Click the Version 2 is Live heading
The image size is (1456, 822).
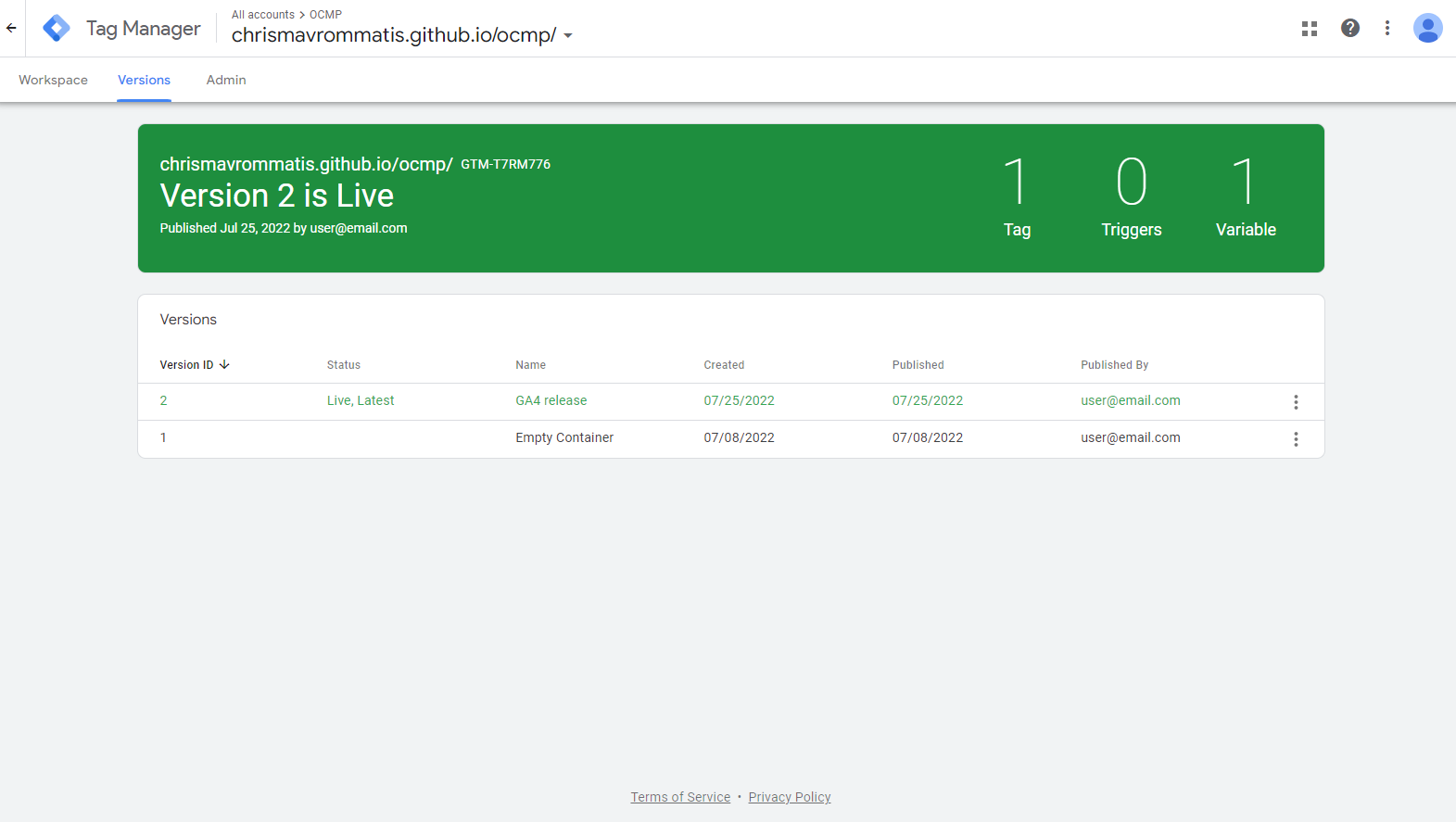tap(277, 196)
